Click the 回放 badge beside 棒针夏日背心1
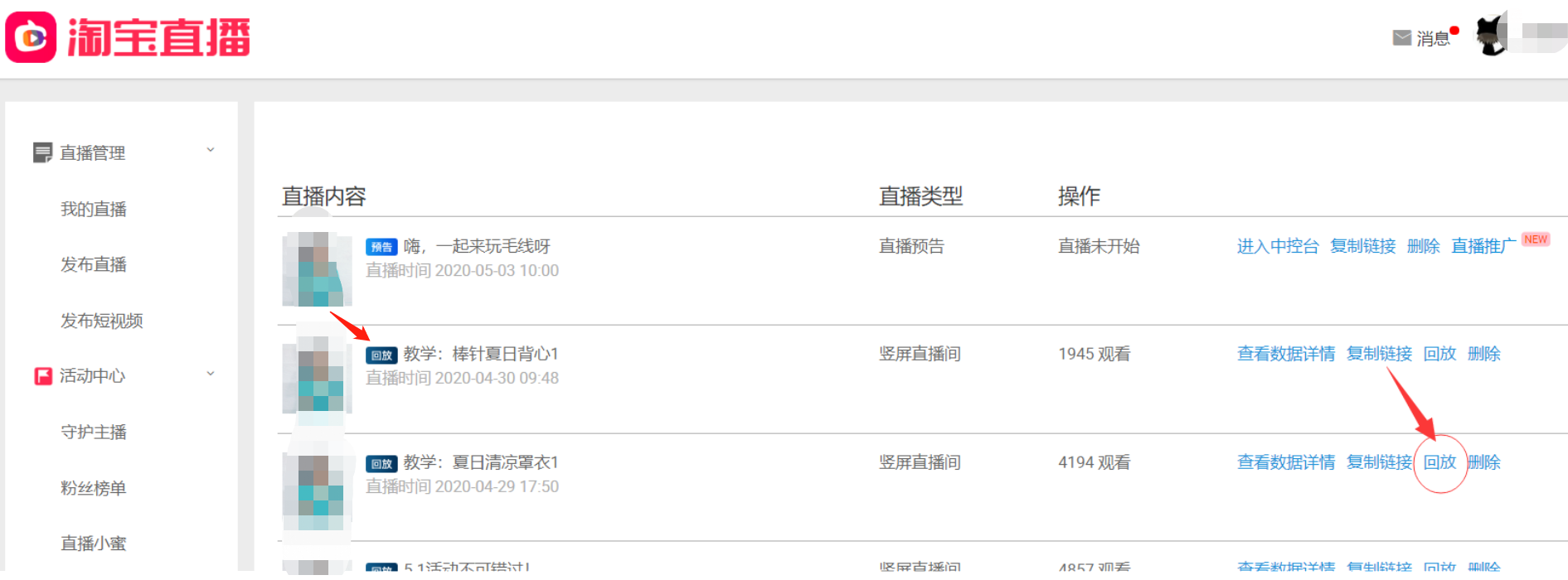This screenshot has height=580, width=1568. coord(381,355)
